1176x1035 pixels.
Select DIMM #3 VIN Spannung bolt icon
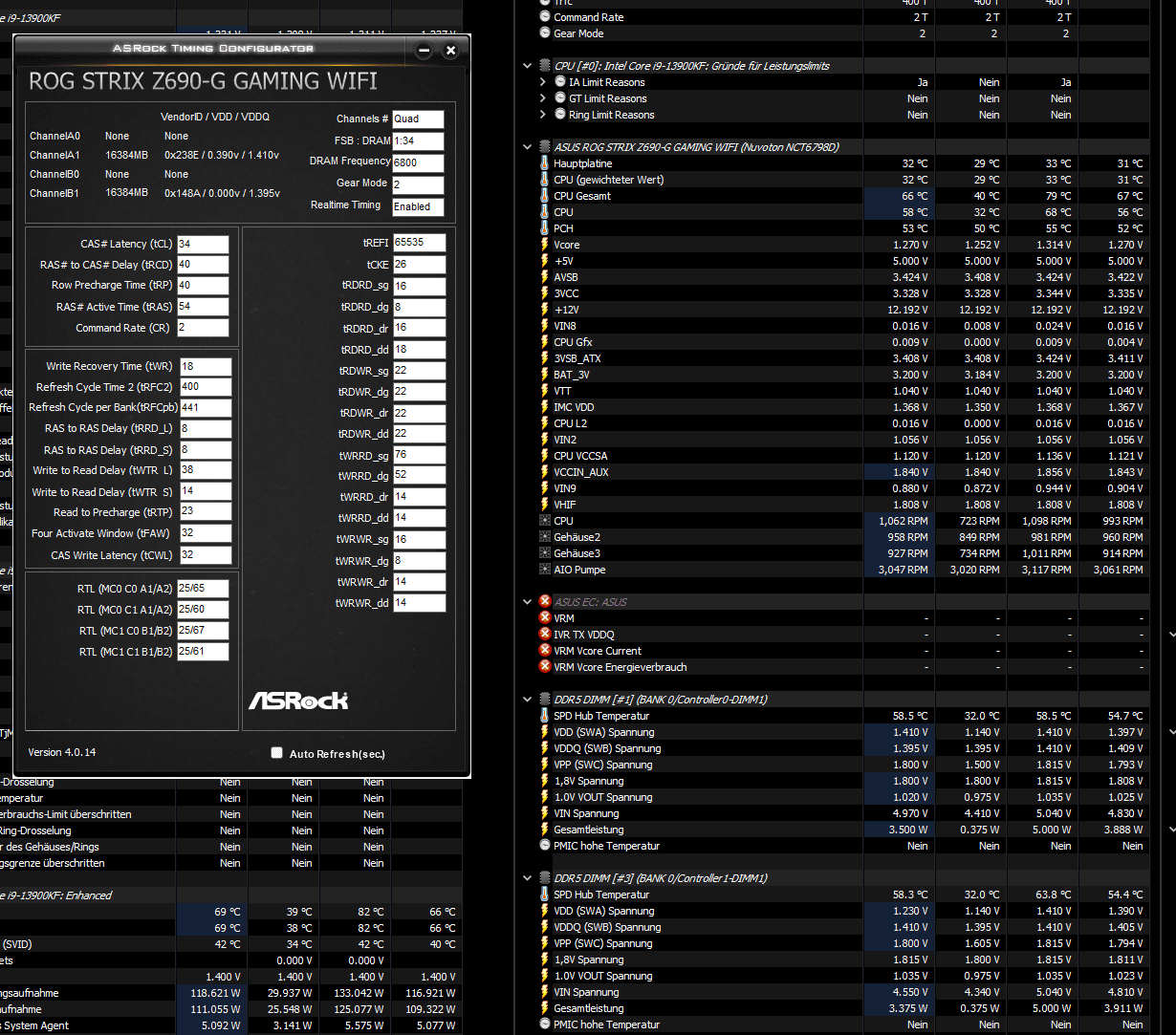point(545,992)
